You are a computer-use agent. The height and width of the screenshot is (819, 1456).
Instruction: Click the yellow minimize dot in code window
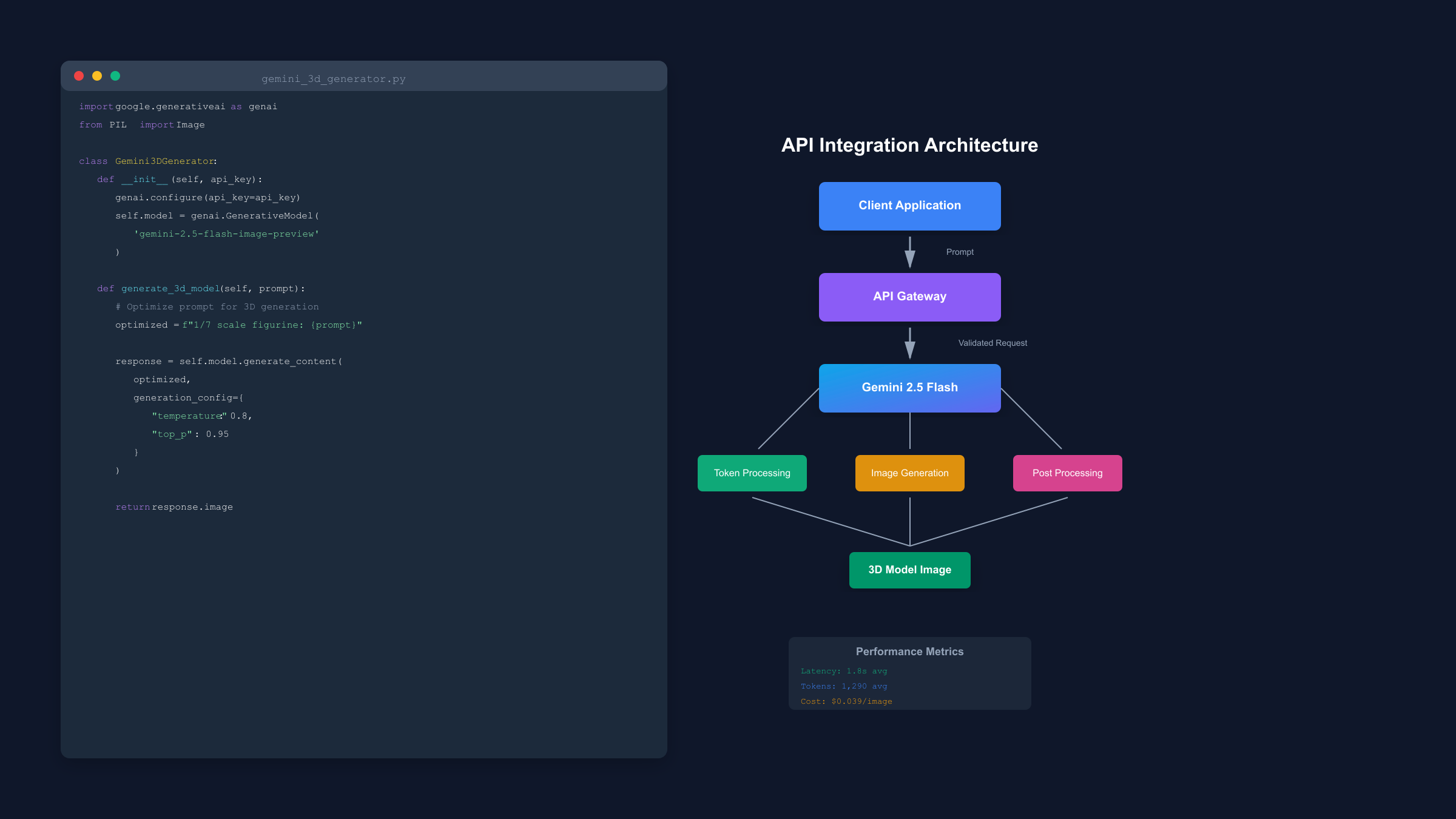click(97, 76)
